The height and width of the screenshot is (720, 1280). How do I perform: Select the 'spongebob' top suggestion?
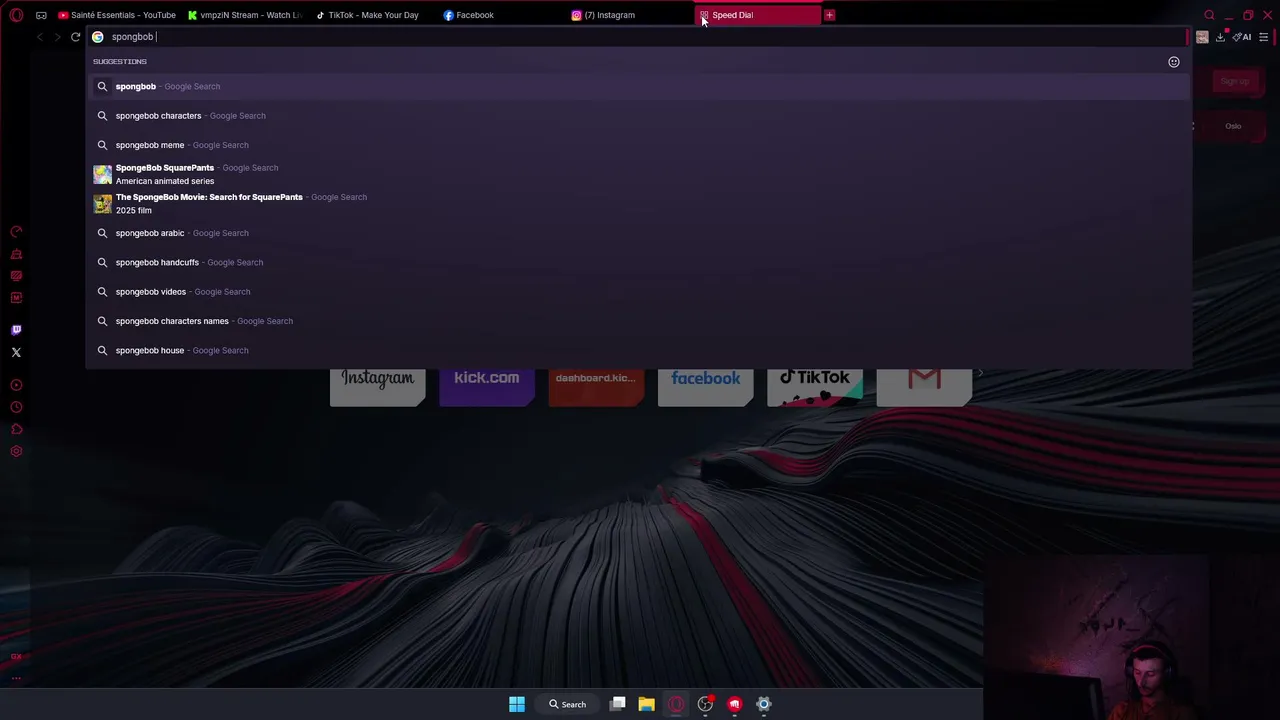tap(638, 86)
